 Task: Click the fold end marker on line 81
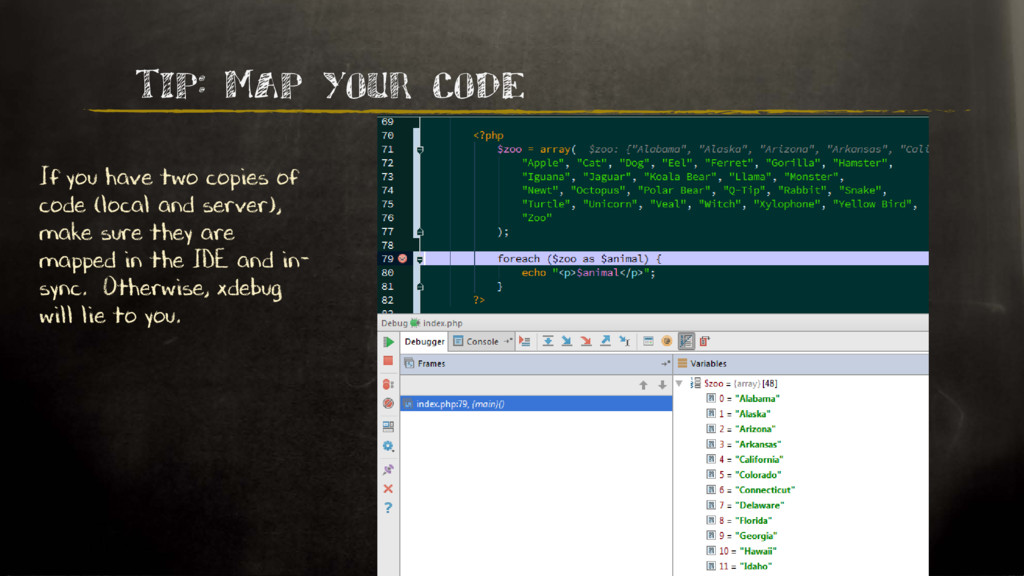(x=420, y=287)
